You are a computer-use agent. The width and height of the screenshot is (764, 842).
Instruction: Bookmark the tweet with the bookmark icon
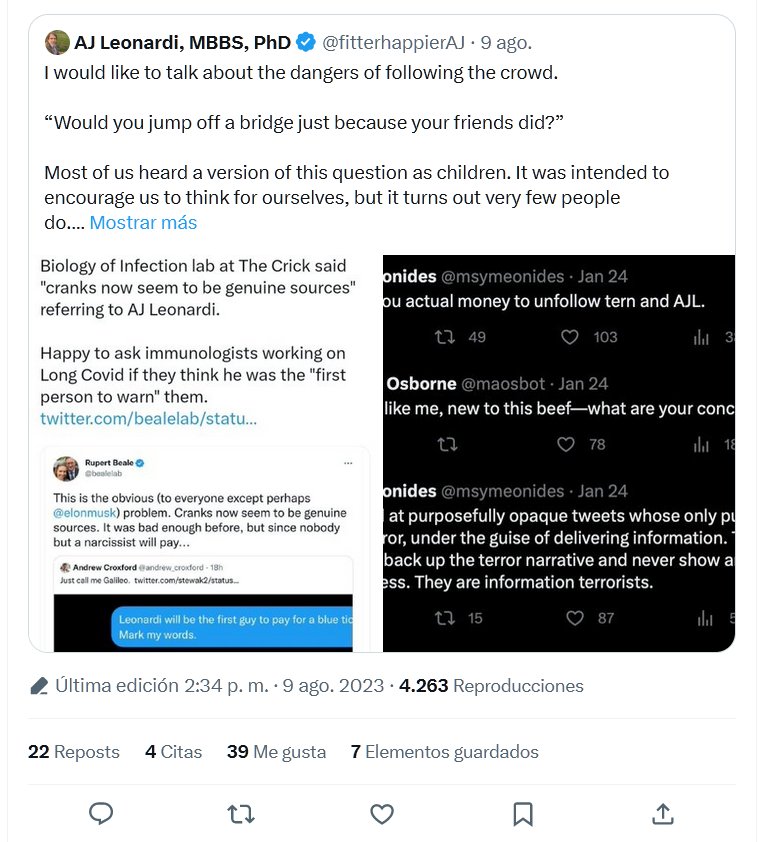coord(522,814)
